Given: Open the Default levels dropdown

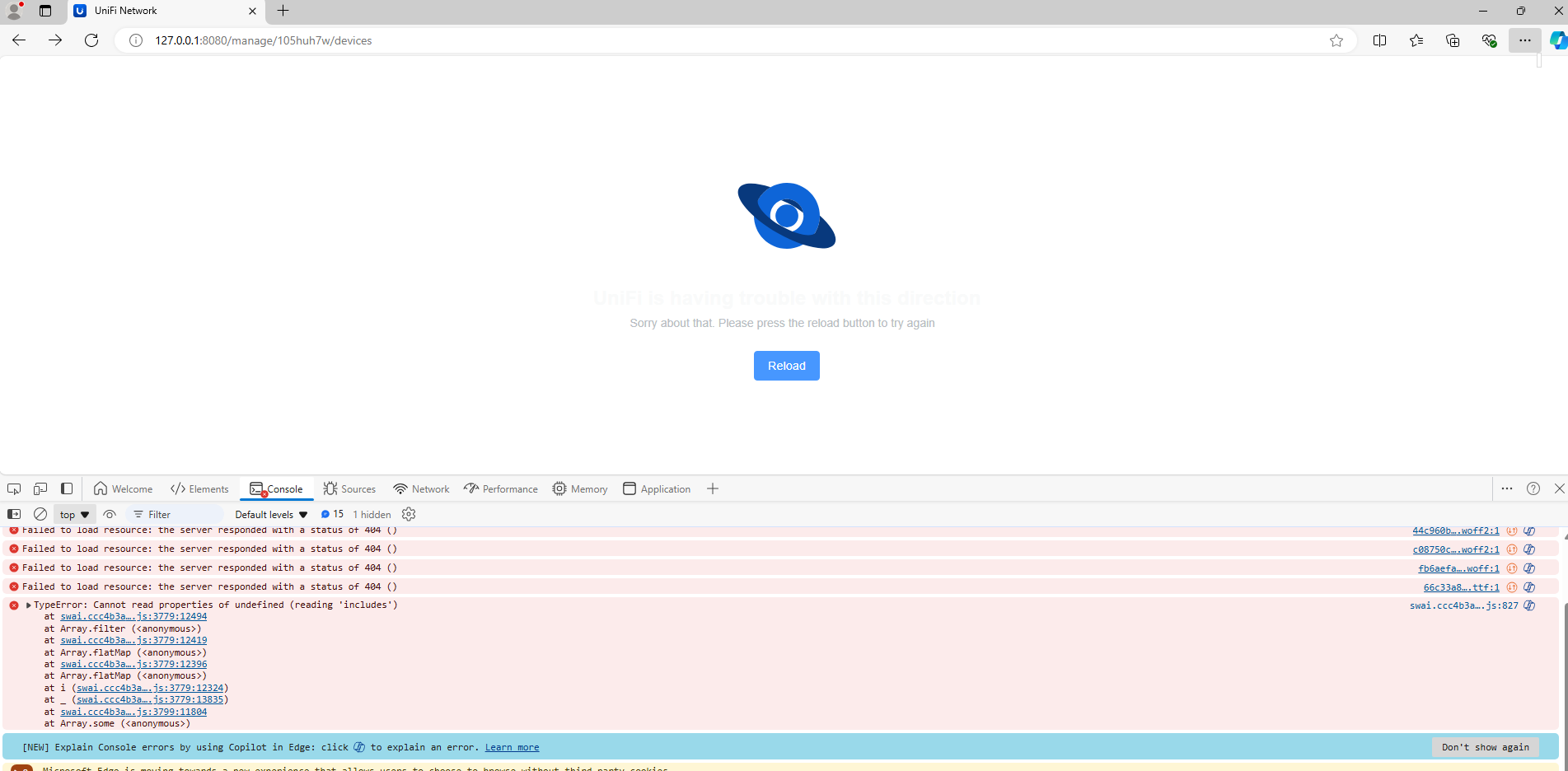Looking at the screenshot, I should (x=271, y=514).
